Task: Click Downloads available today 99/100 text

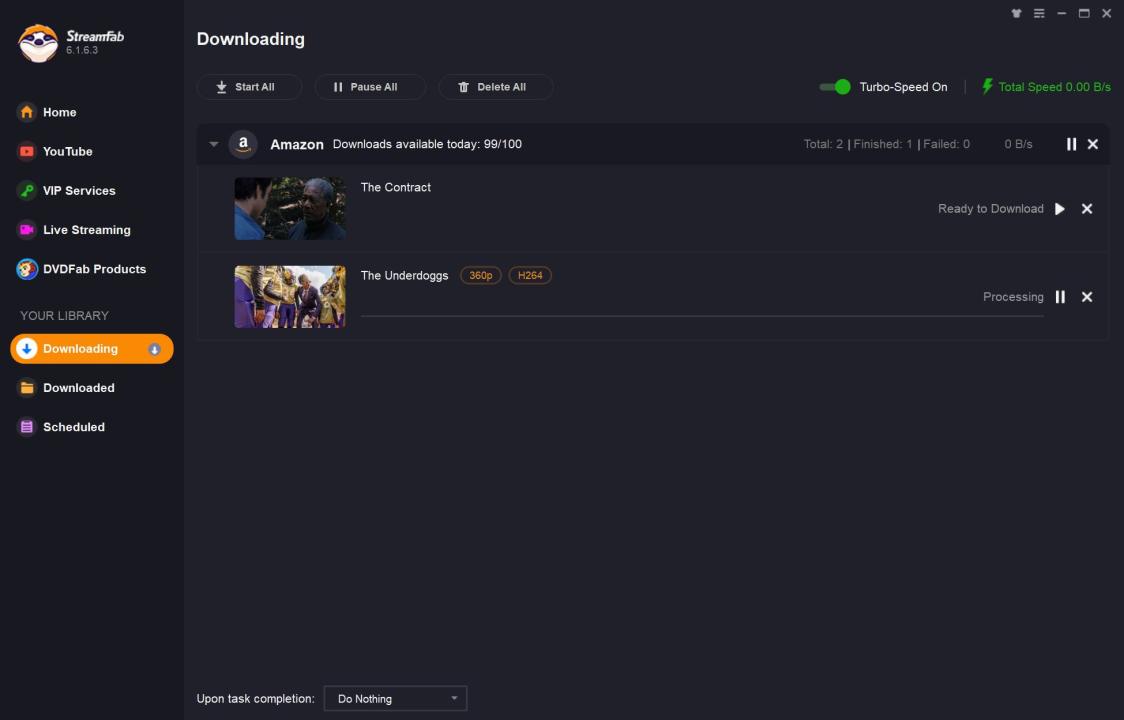Action: coord(427,144)
